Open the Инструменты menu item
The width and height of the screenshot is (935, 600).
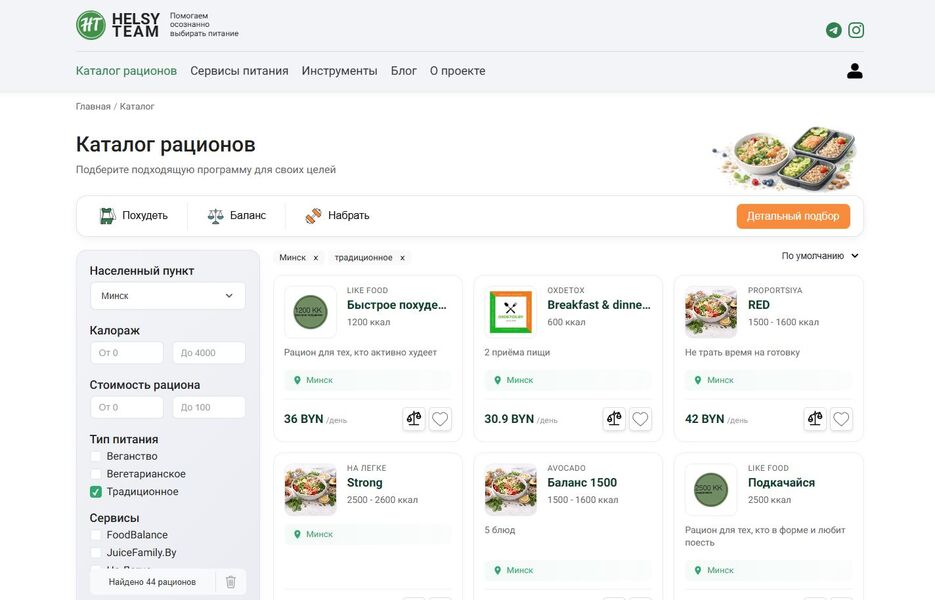point(339,71)
